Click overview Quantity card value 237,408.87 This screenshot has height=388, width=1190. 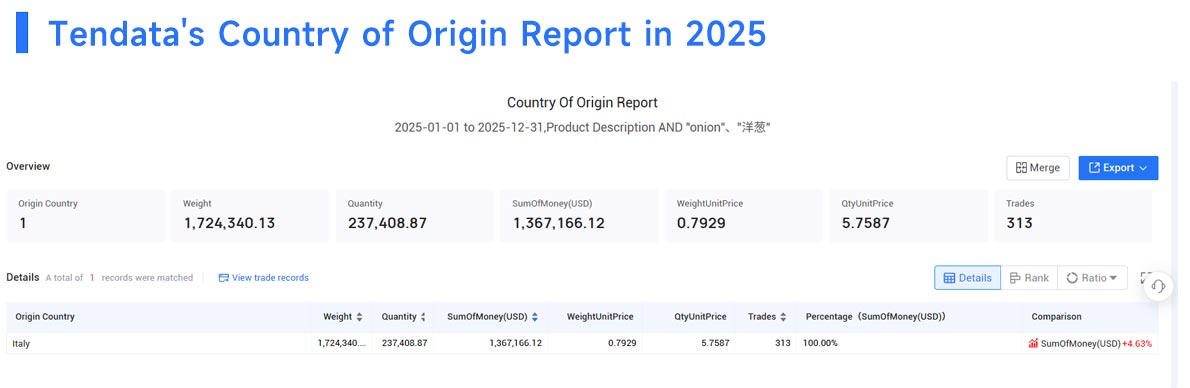387,223
